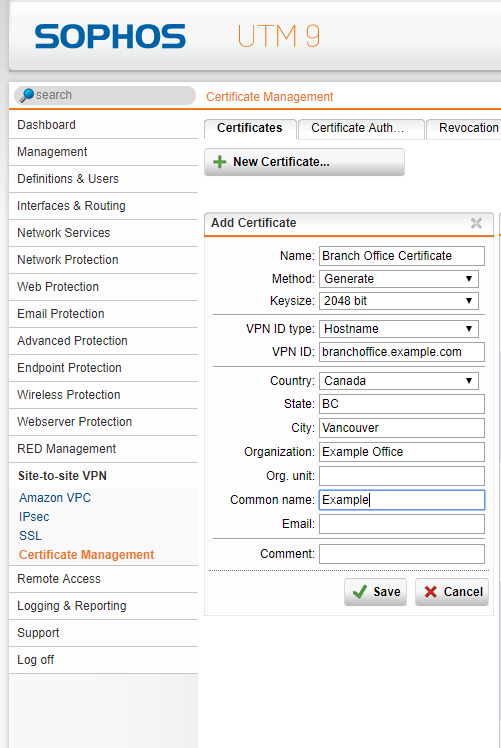Open the Support menu
The width and height of the screenshot is (501, 748).
(103, 633)
